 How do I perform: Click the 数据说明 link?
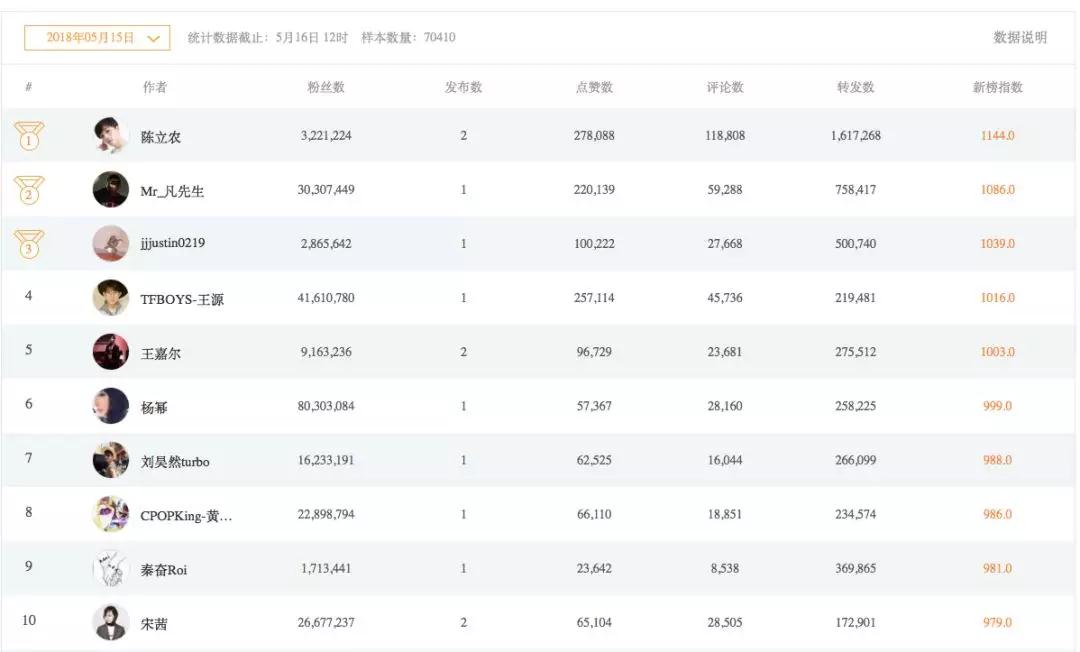1019,38
